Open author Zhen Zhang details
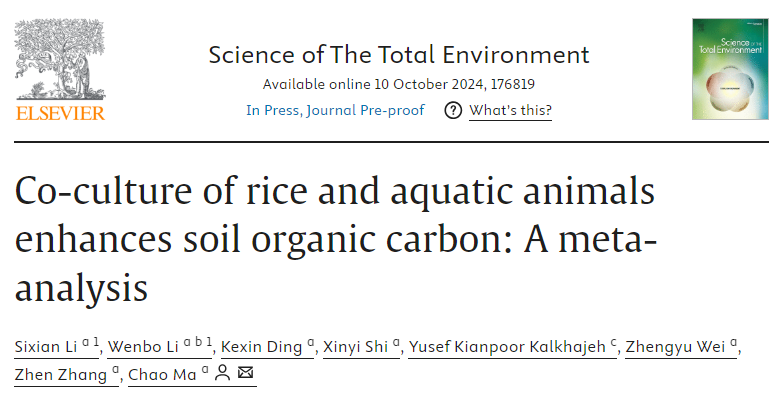 (x=61, y=374)
